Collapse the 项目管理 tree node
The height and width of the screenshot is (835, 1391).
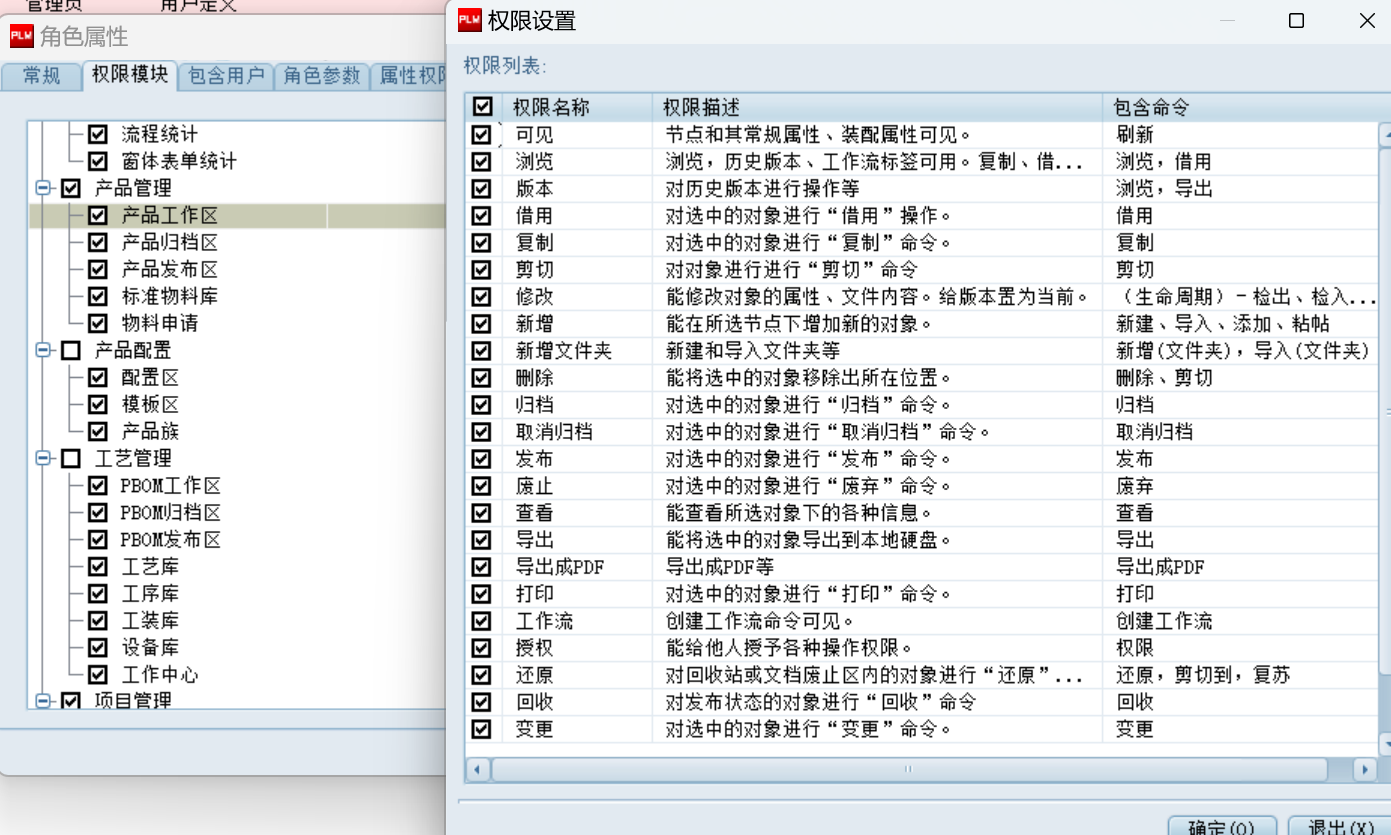pyautogui.click(x=43, y=701)
